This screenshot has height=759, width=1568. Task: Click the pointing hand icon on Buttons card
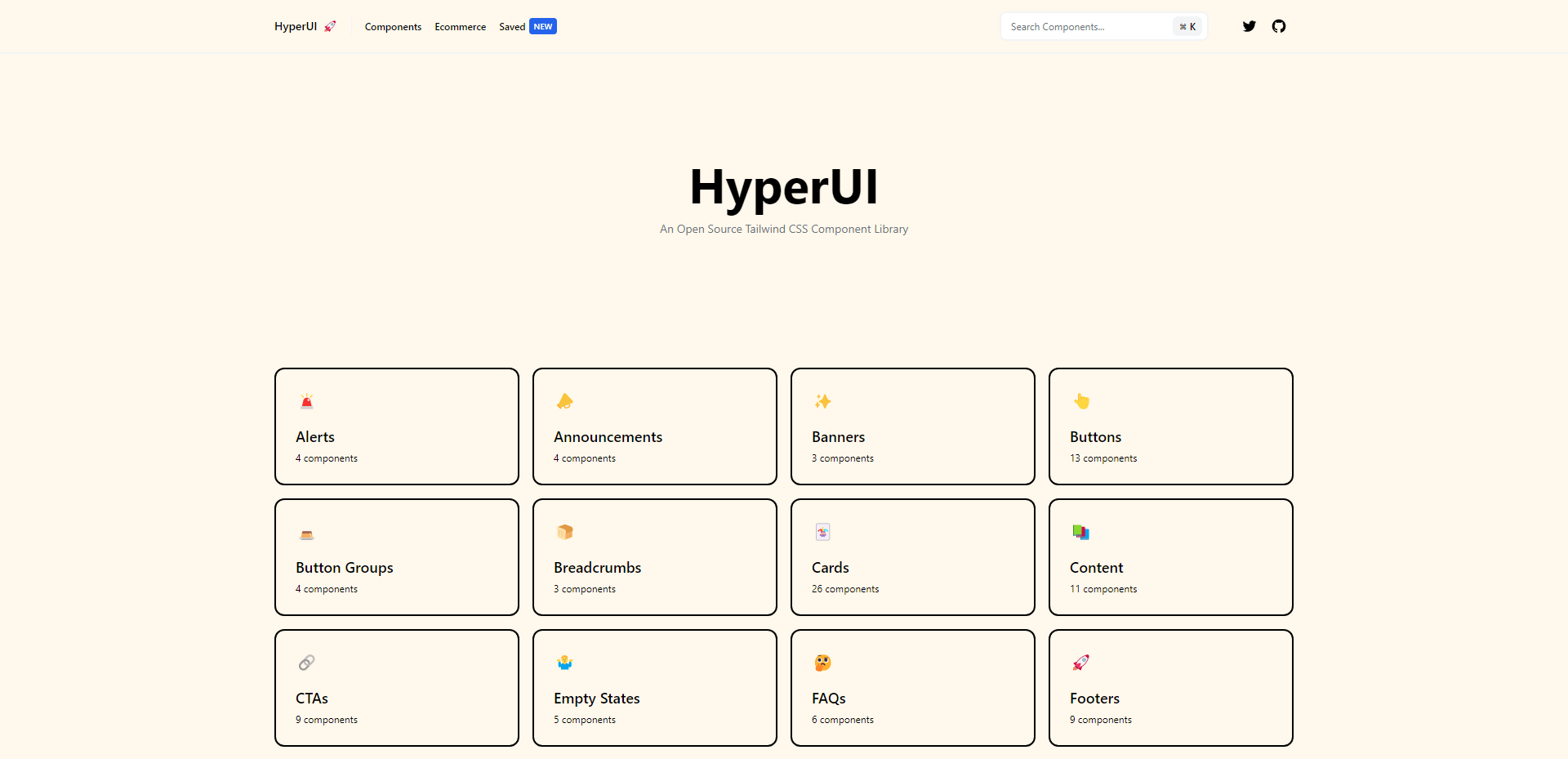tap(1081, 401)
